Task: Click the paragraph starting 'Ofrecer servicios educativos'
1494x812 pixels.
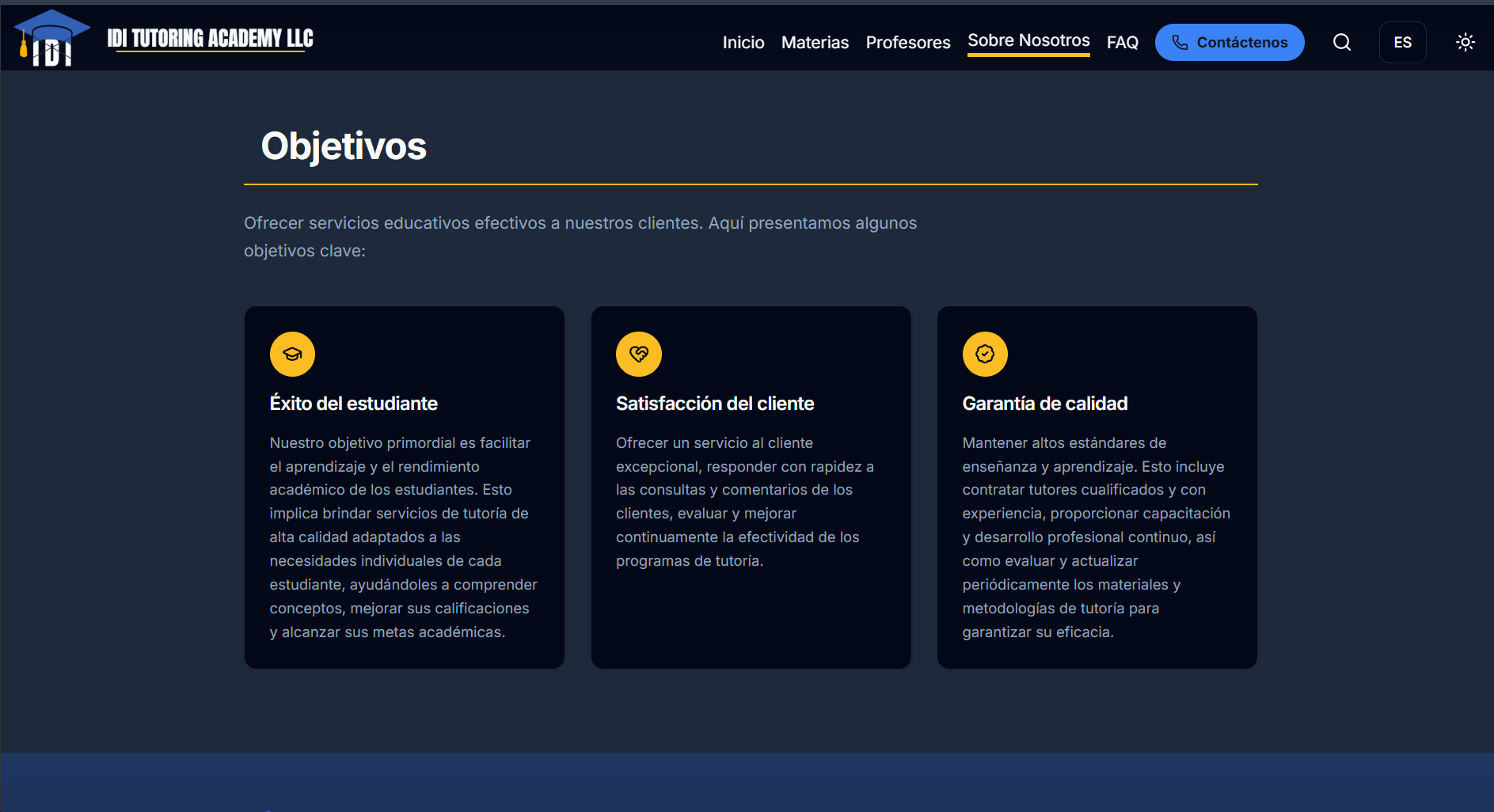Action: (x=580, y=237)
